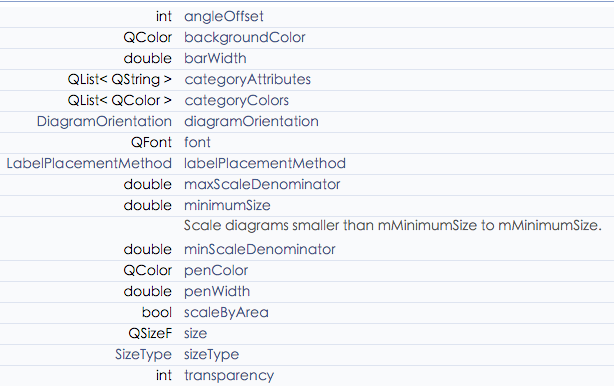Click the font attribute link

(x=197, y=142)
